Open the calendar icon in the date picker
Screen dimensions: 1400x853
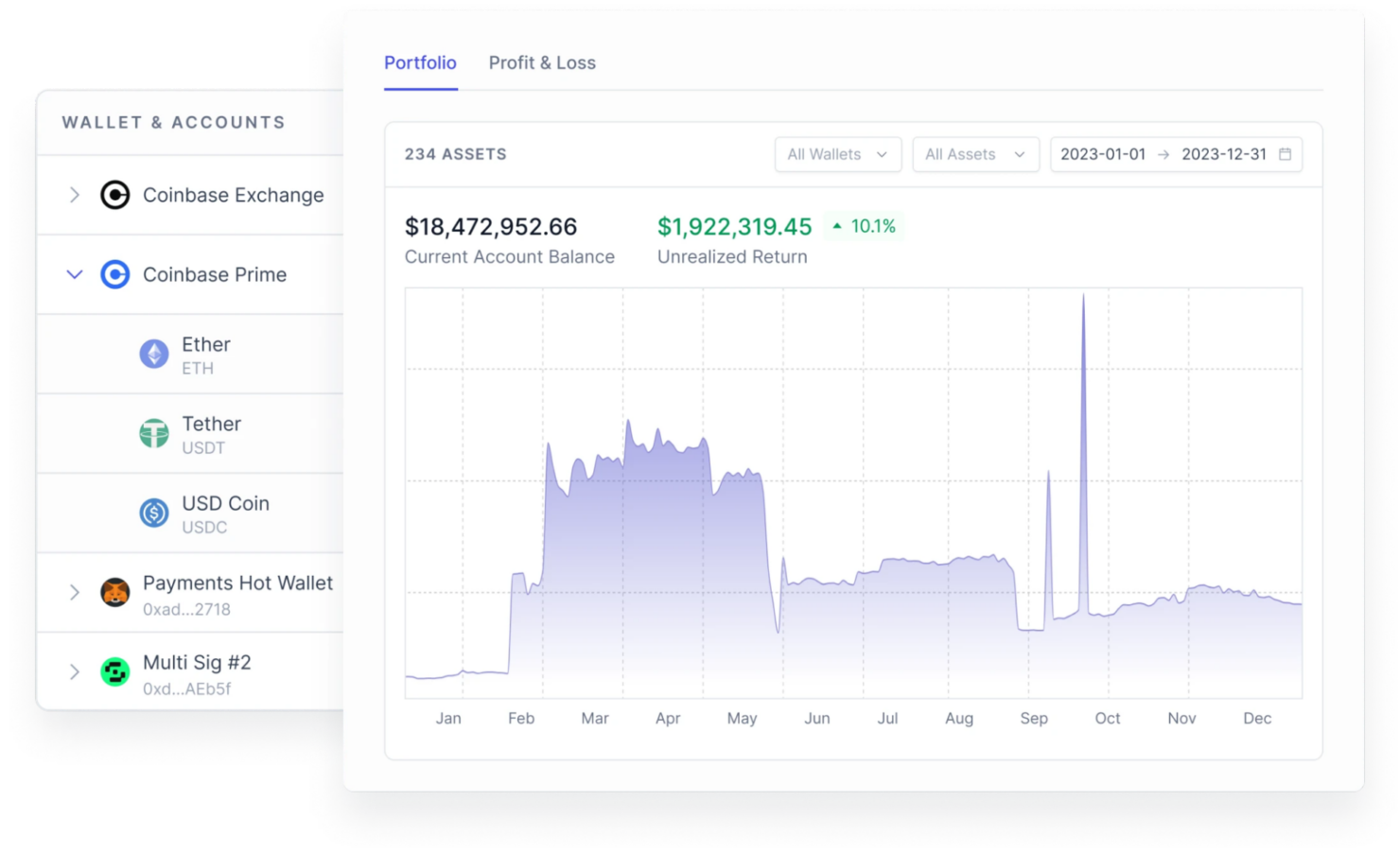click(x=1285, y=153)
